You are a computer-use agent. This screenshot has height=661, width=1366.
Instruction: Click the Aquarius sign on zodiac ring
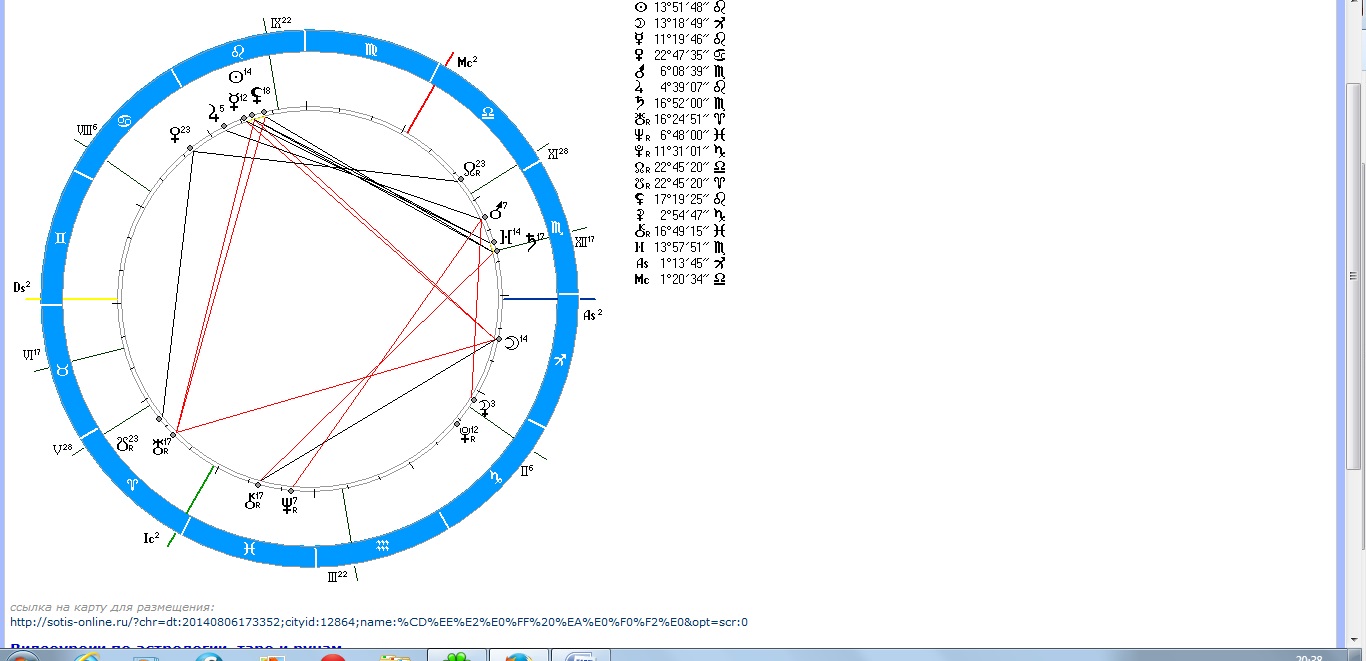(382, 545)
